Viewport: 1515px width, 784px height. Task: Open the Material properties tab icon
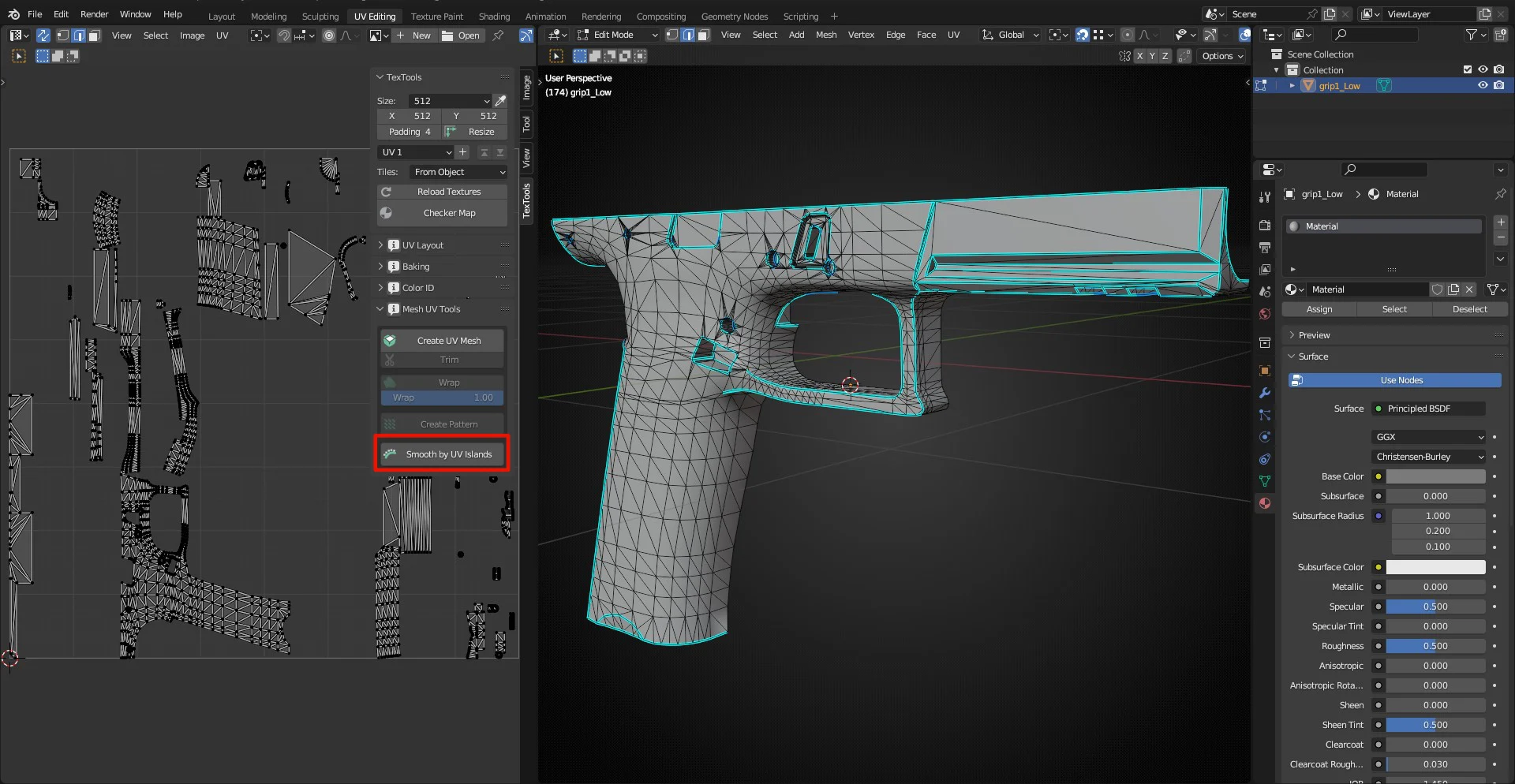(1265, 503)
